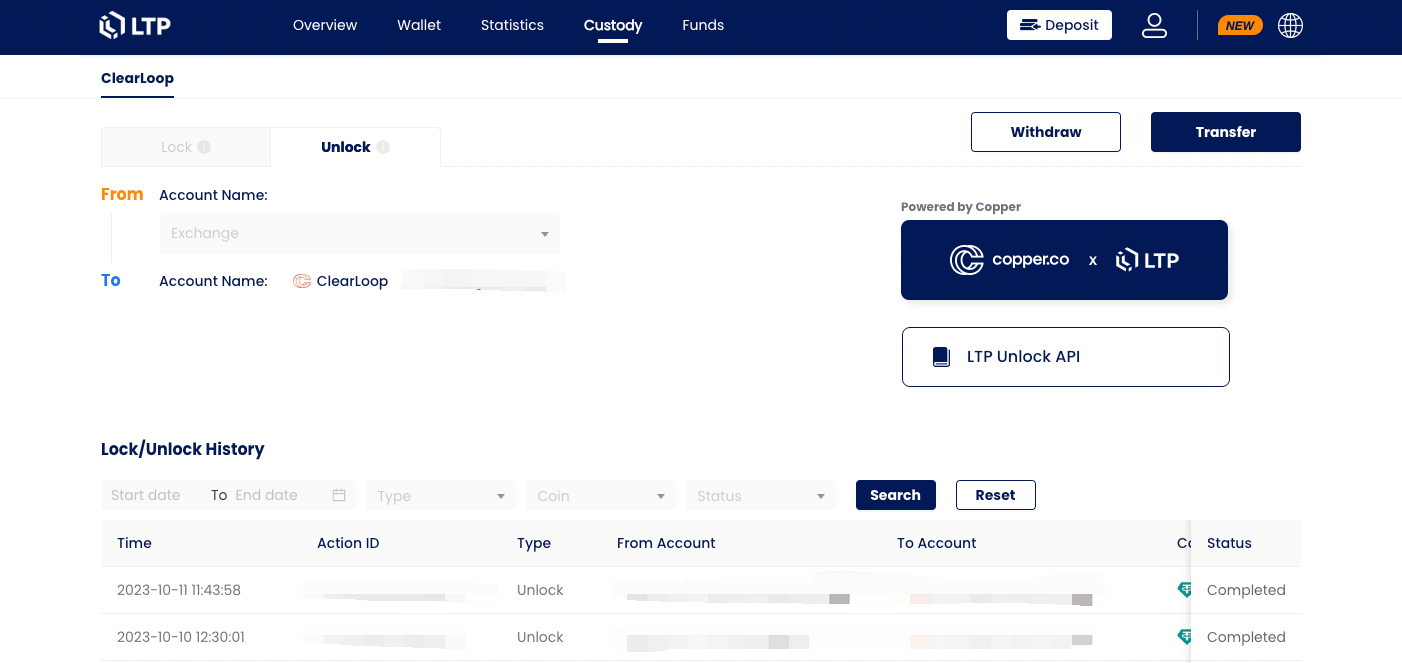Click the Search button
This screenshot has width=1402, height=663.
click(895, 495)
